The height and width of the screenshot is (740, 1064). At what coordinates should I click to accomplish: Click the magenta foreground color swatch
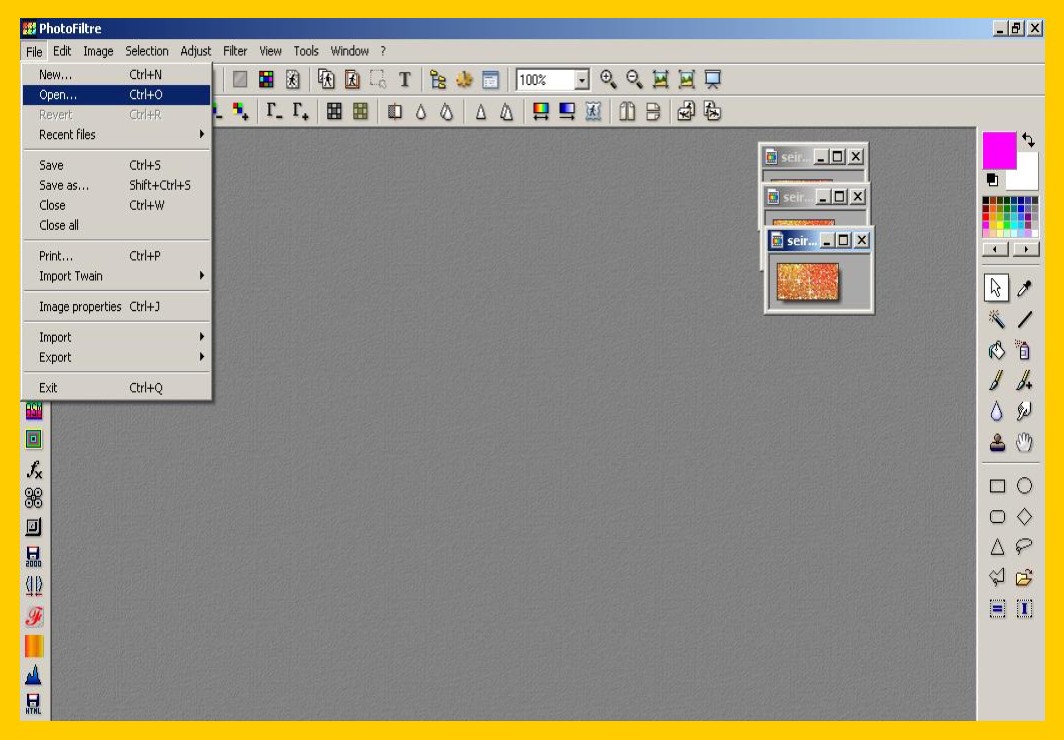[998, 150]
